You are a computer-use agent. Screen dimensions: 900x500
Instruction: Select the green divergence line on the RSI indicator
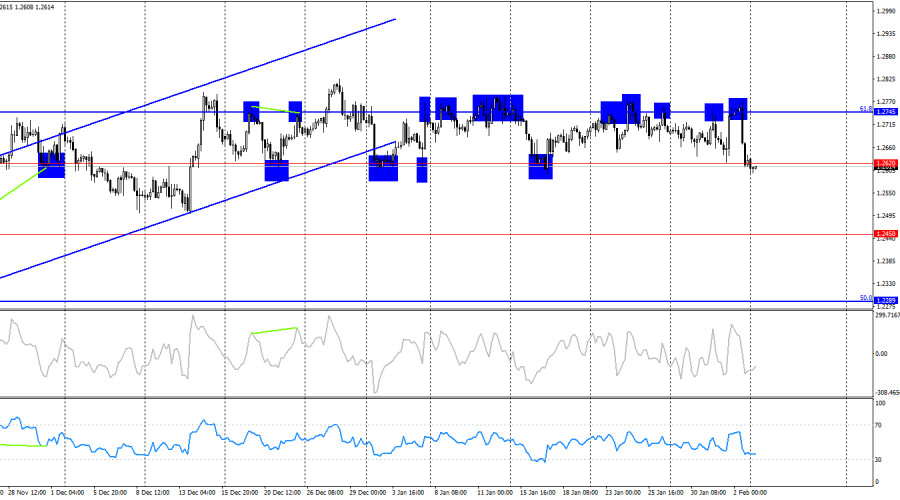point(23,445)
